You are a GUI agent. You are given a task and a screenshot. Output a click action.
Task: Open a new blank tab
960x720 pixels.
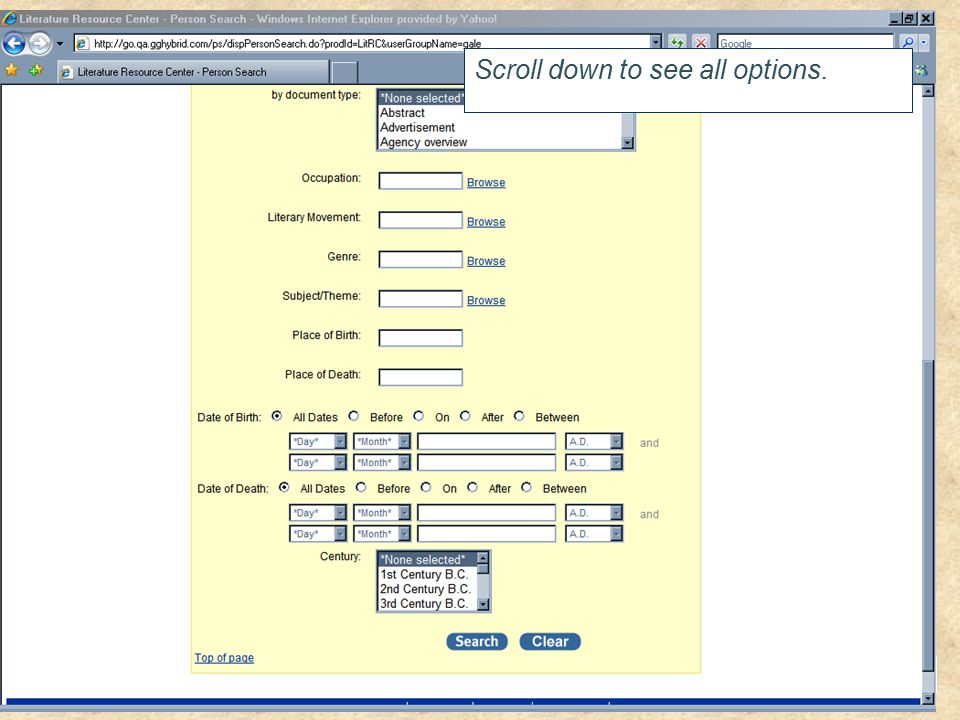click(x=344, y=72)
